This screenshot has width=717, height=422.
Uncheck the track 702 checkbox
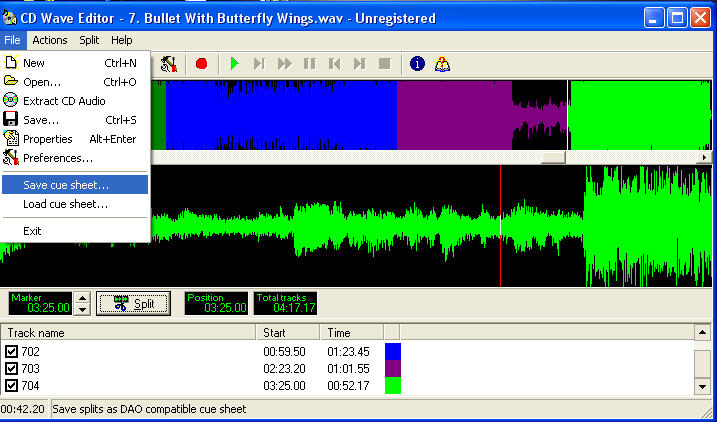(11, 352)
